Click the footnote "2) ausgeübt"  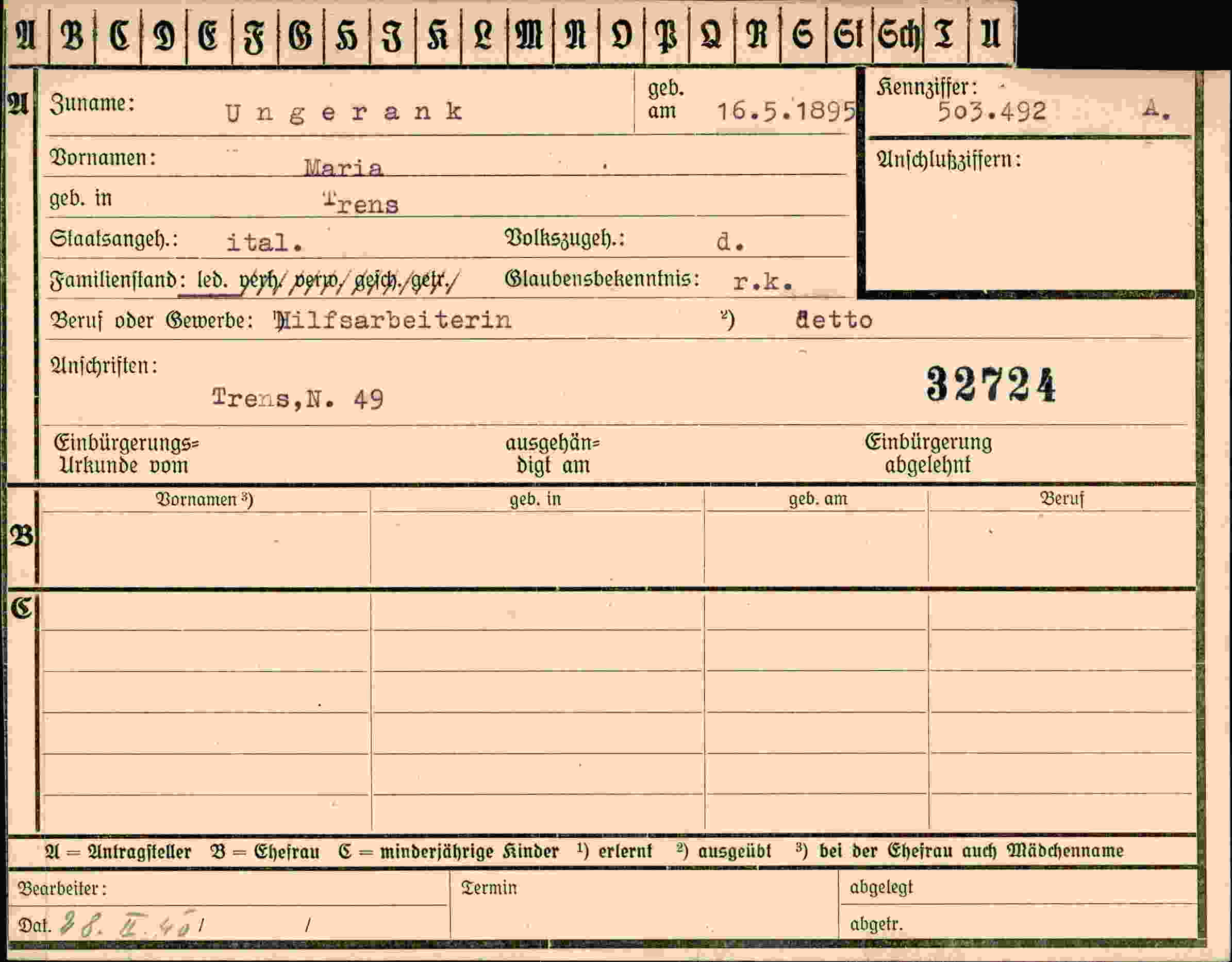tap(724, 850)
